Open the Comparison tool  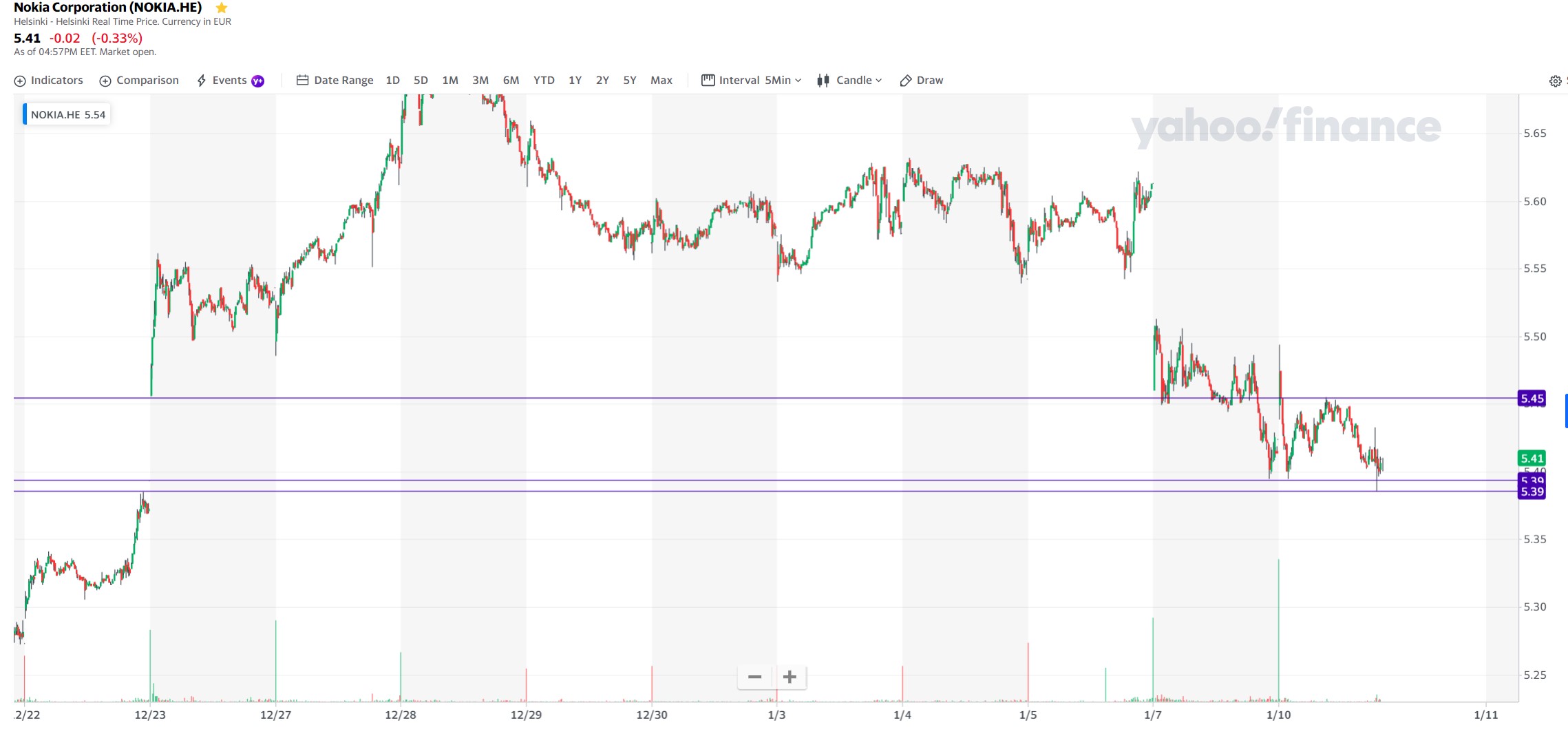(x=139, y=81)
